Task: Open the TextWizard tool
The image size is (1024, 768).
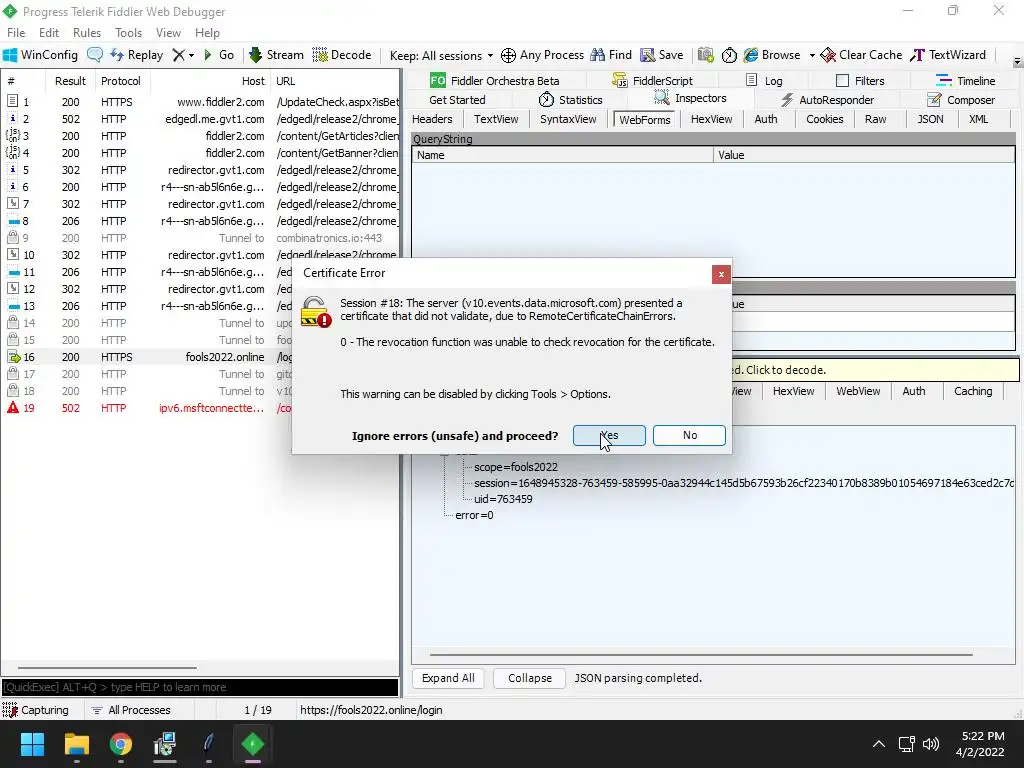Action: [x=948, y=55]
